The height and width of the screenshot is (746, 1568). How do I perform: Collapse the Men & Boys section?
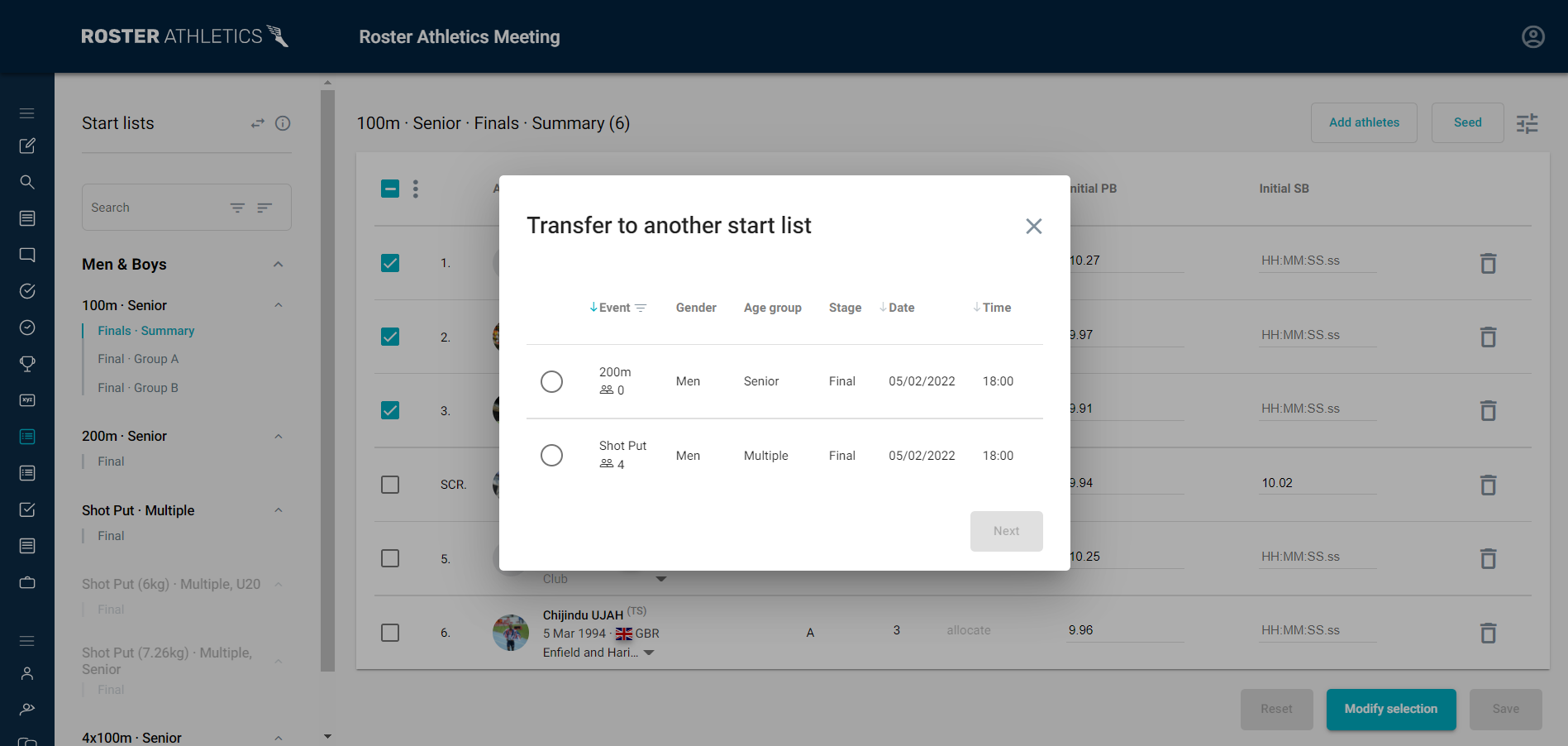tap(279, 264)
